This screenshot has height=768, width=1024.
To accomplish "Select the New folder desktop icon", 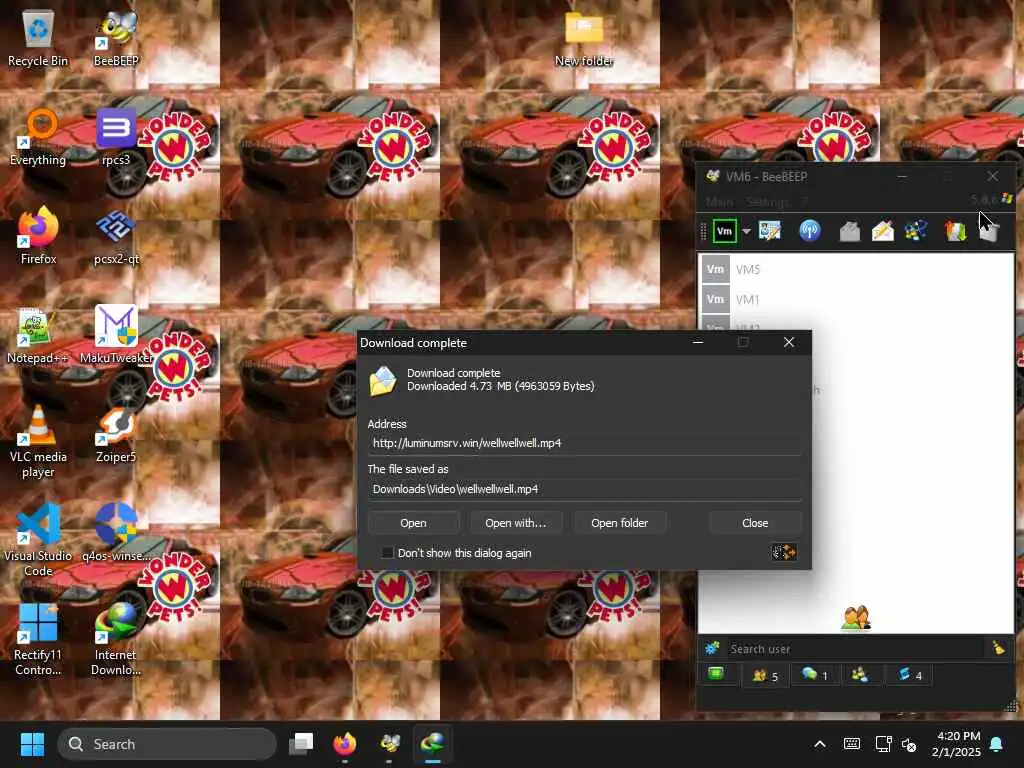I will point(584,38).
